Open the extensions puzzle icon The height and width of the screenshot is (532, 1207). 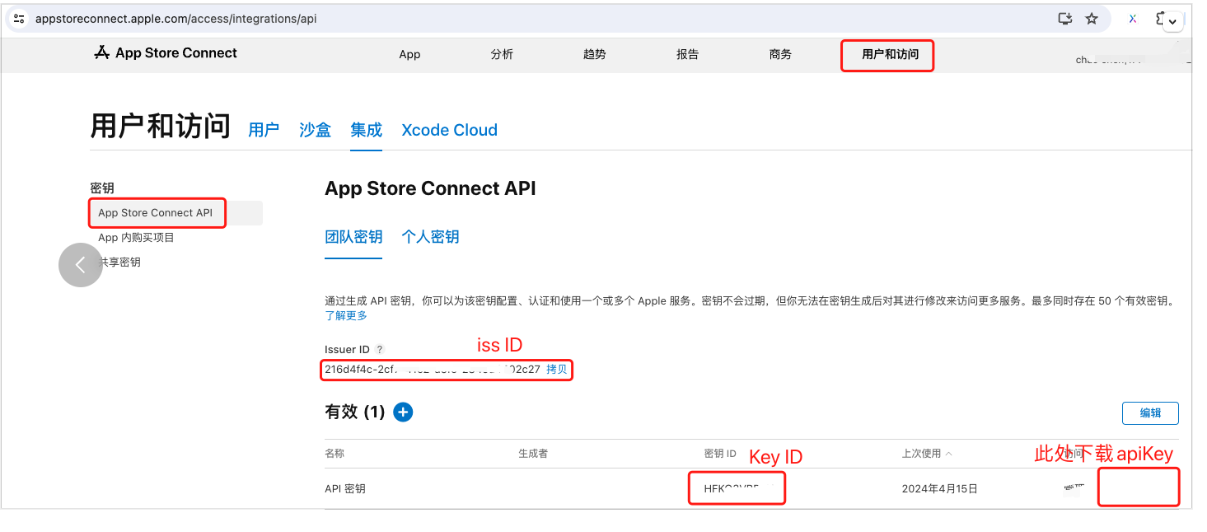coord(1161,19)
